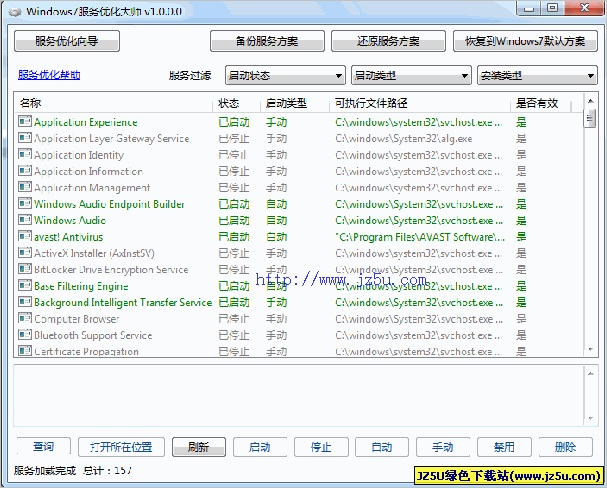This screenshot has width=607, height=488.
Task: Click the ActiveX Installer service icon
Action: pyautogui.click(x=25, y=253)
